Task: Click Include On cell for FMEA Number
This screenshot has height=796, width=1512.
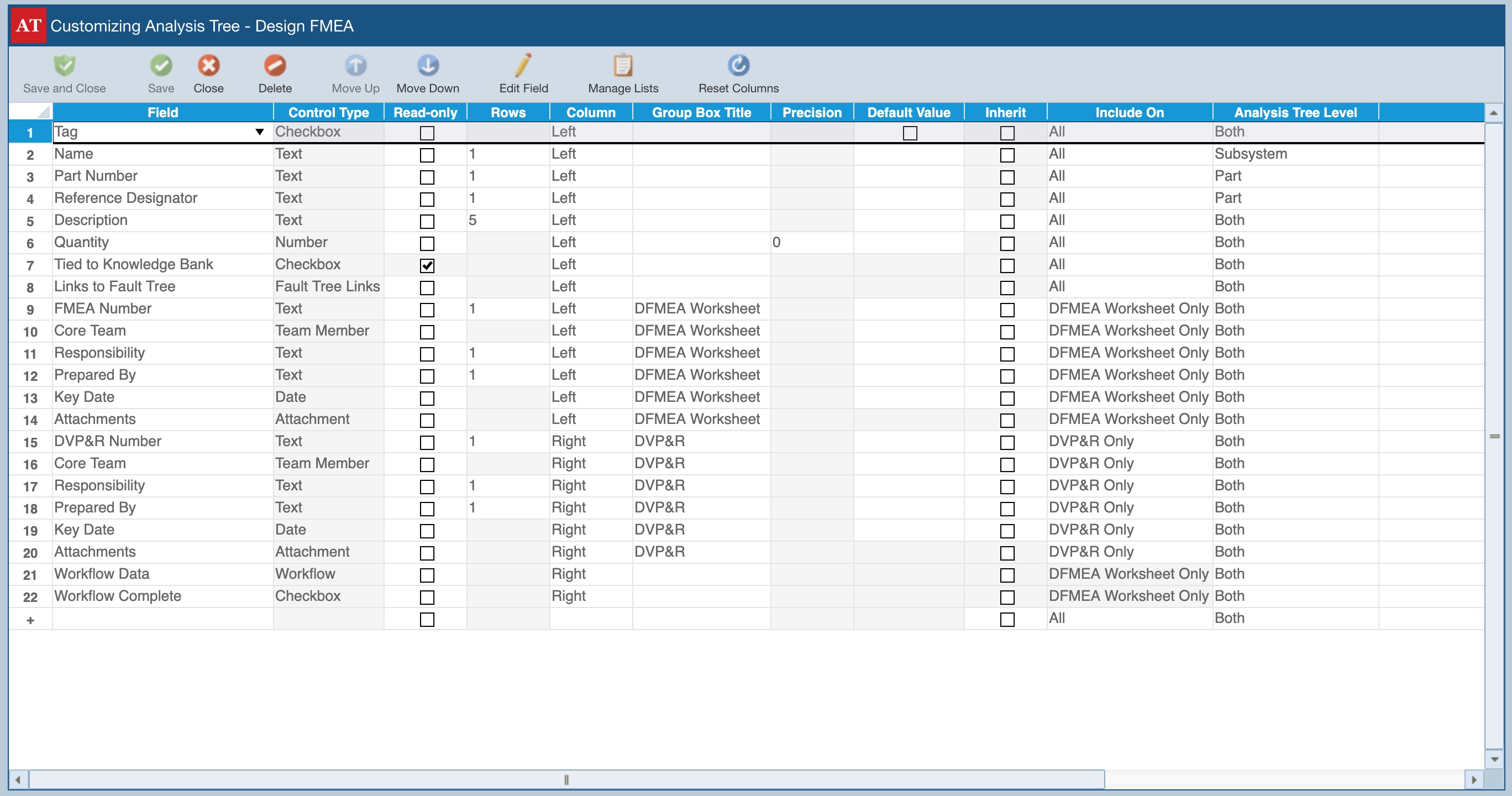Action: (x=1128, y=309)
